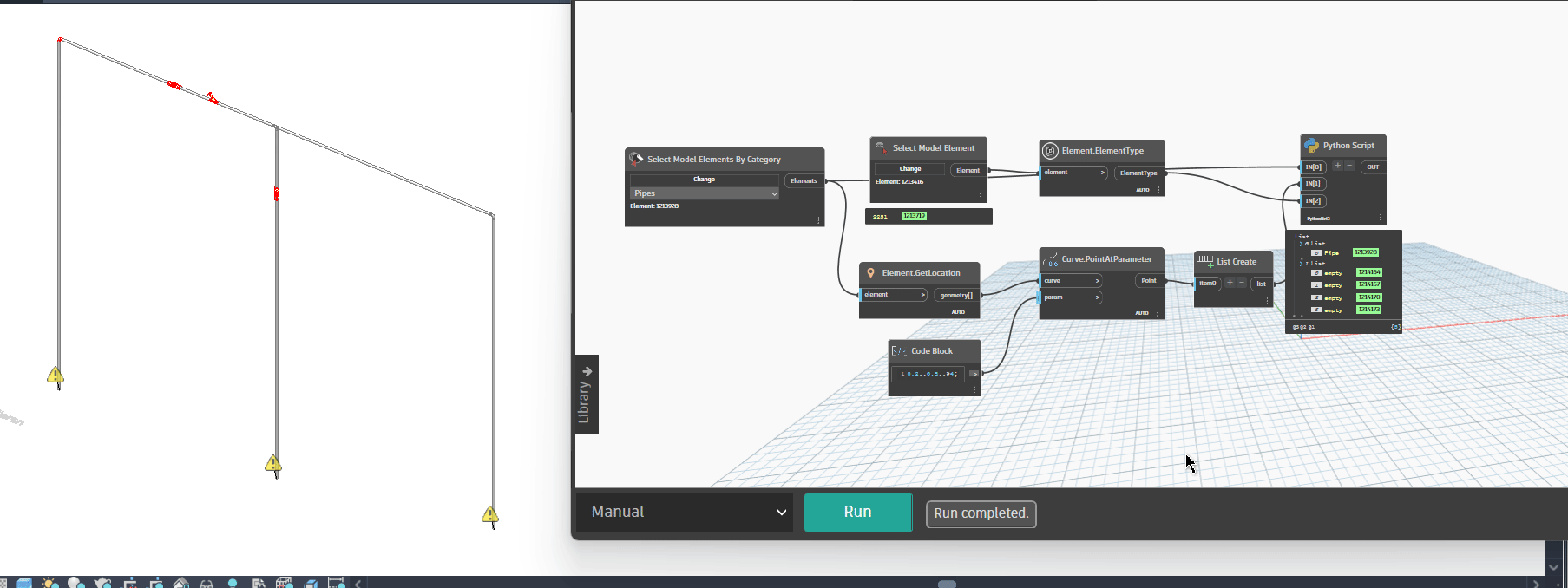Click the Element.ElementType node icon
The image size is (1568, 588).
pos(1050,151)
